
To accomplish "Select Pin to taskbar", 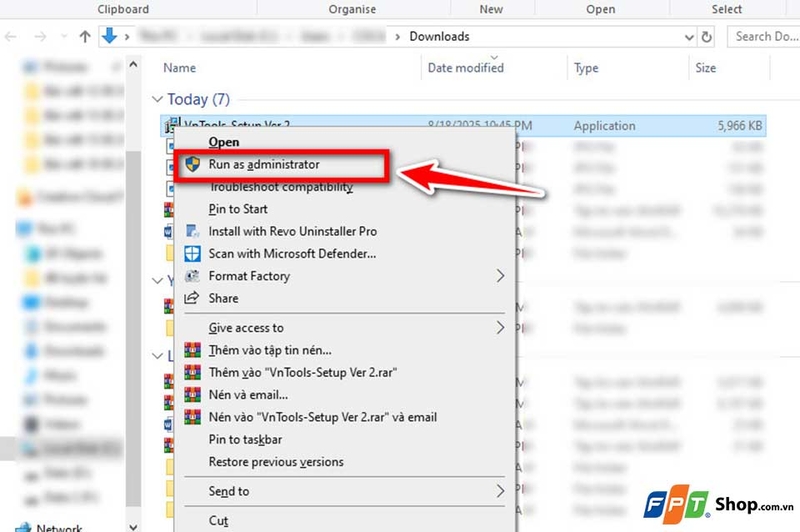I will (x=245, y=440).
